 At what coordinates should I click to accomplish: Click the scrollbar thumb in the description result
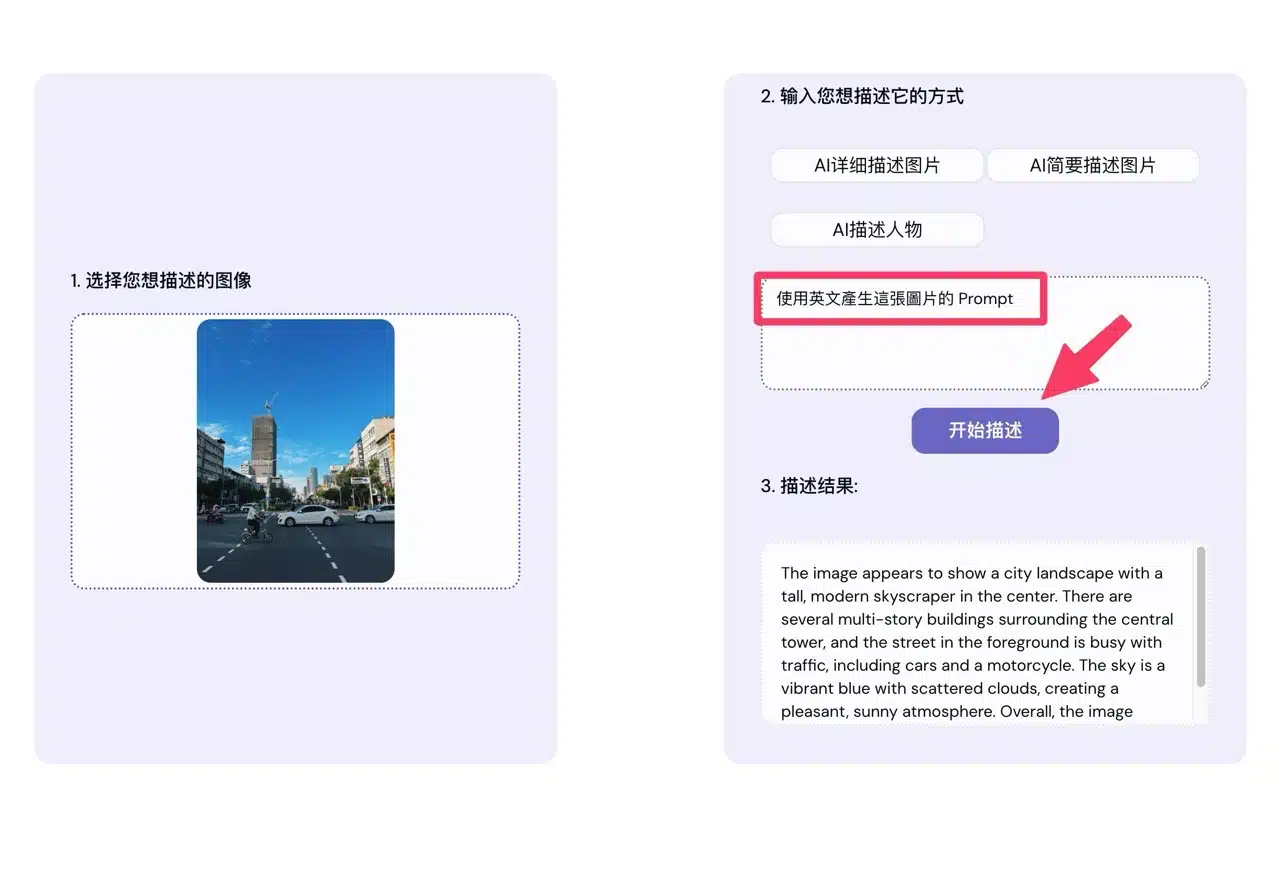point(1200,615)
